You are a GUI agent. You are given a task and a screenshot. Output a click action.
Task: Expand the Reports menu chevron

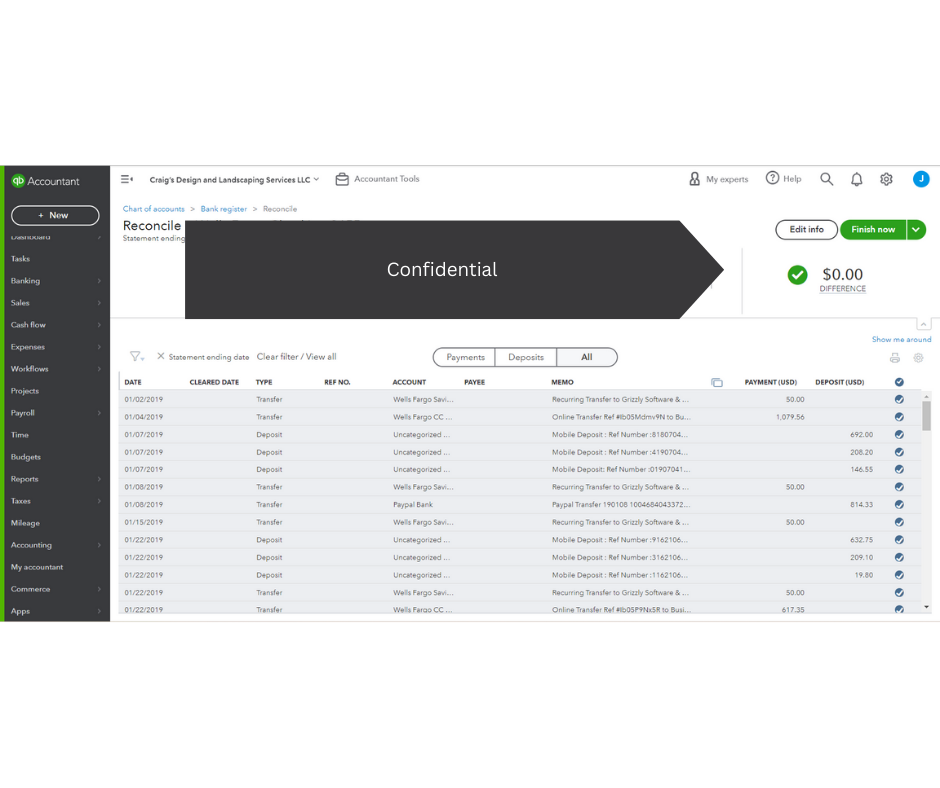click(x=99, y=479)
